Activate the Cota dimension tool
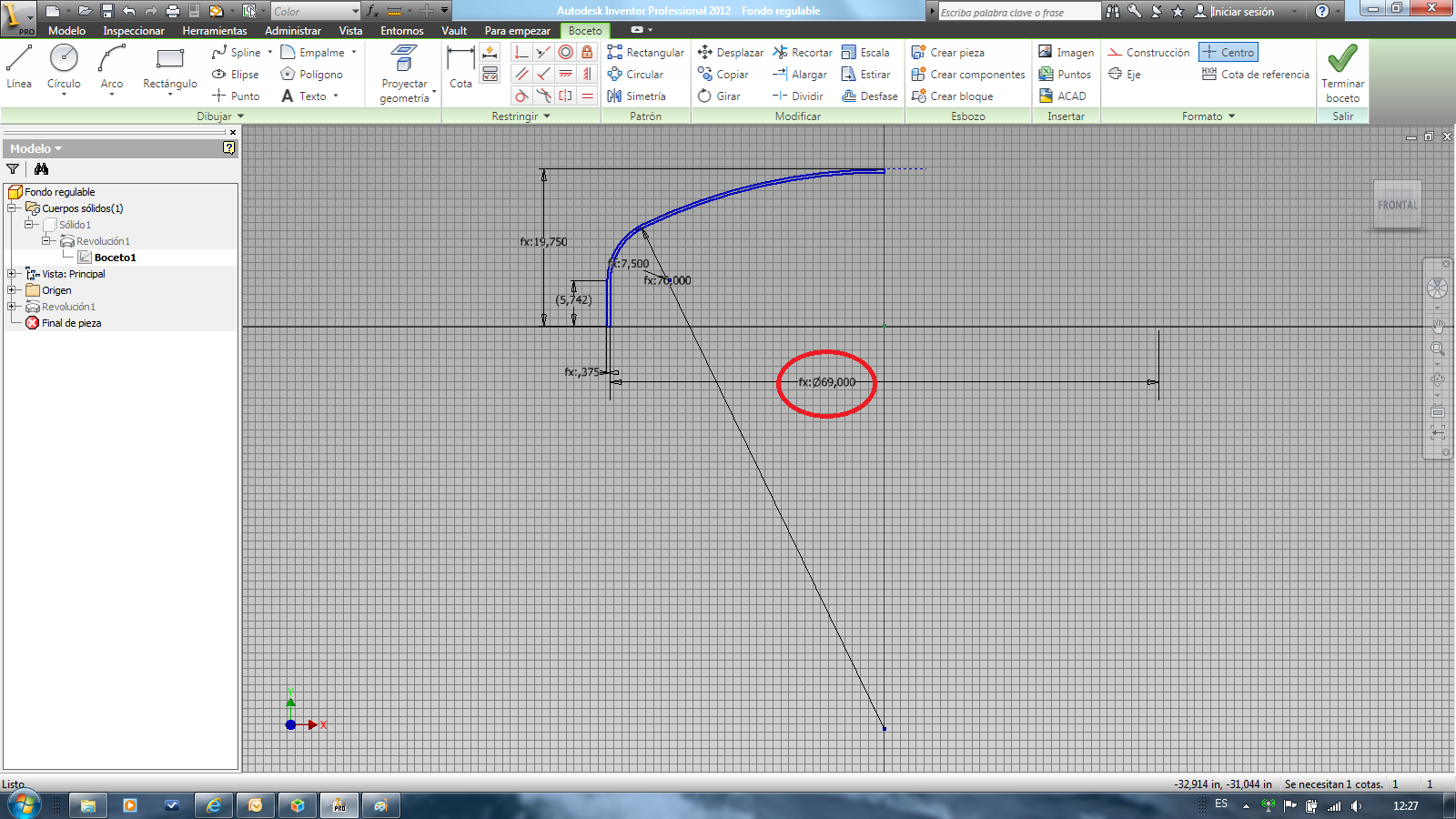 [460, 67]
